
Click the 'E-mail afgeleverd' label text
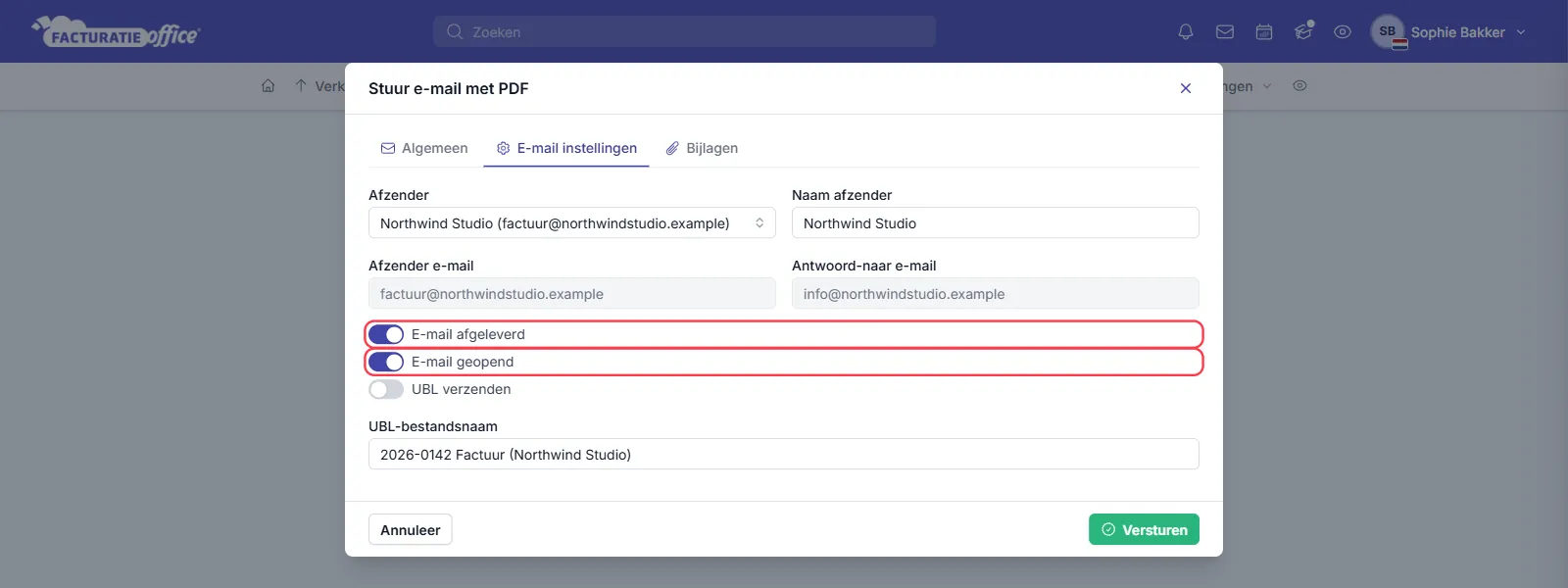pyautogui.click(x=468, y=334)
